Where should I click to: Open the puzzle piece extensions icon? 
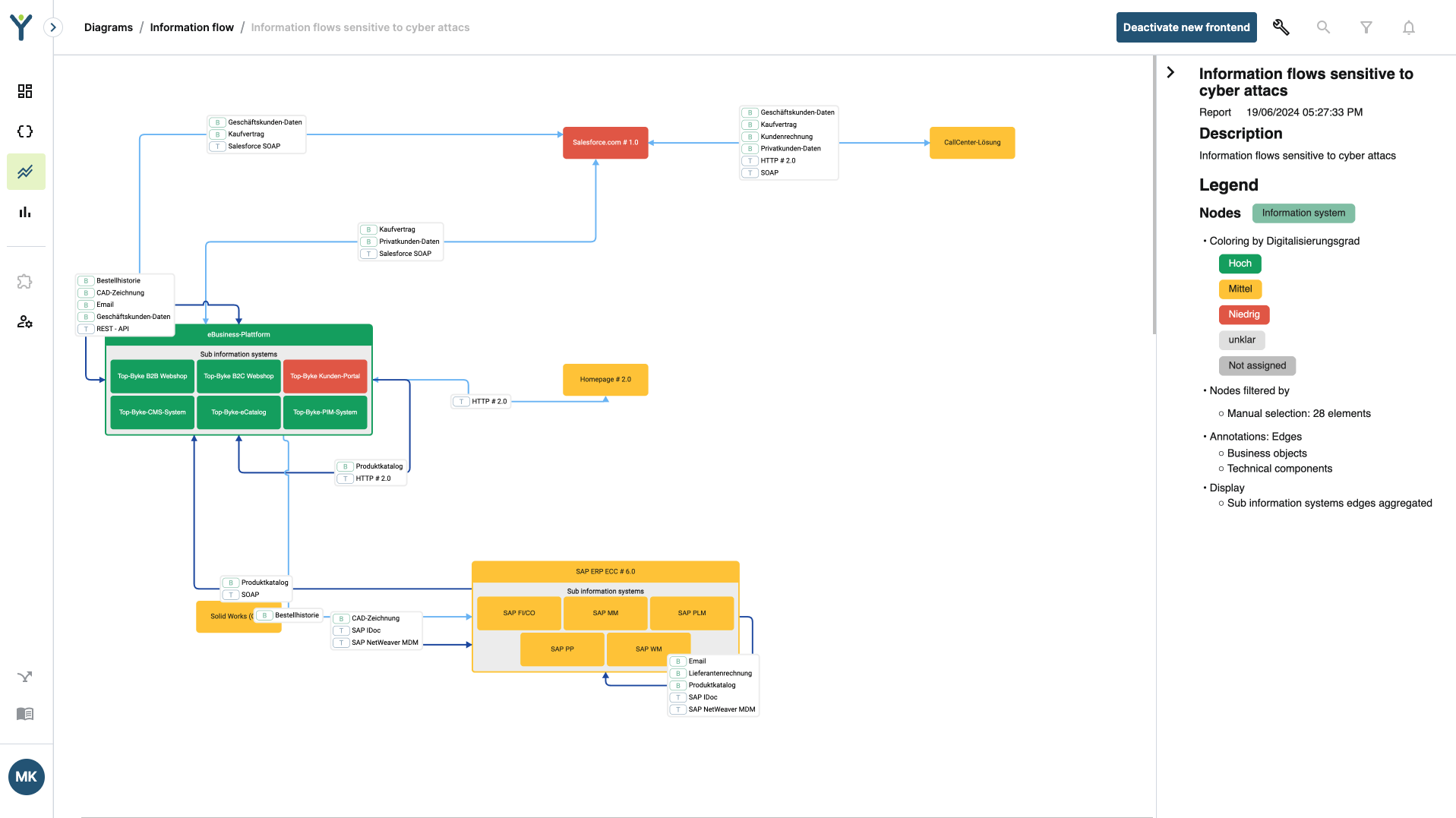pyautogui.click(x=25, y=282)
